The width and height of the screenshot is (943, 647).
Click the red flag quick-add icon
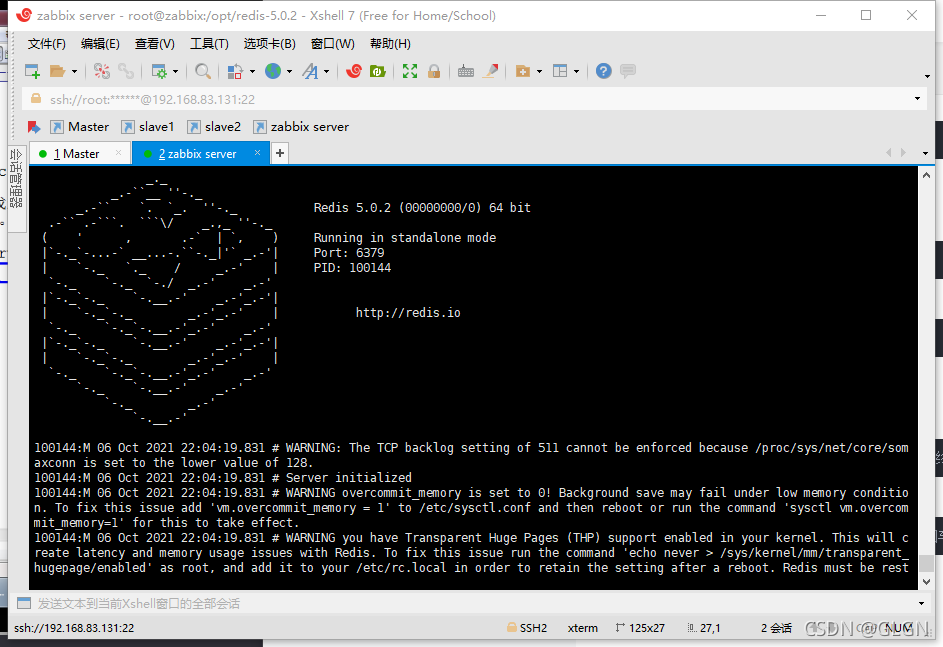[34, 127]
